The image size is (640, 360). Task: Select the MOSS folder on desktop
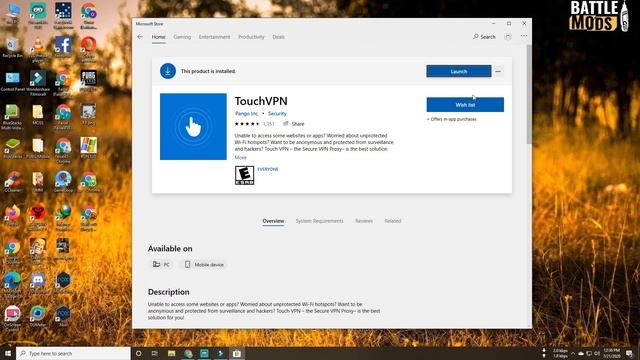tap(38, 114)
